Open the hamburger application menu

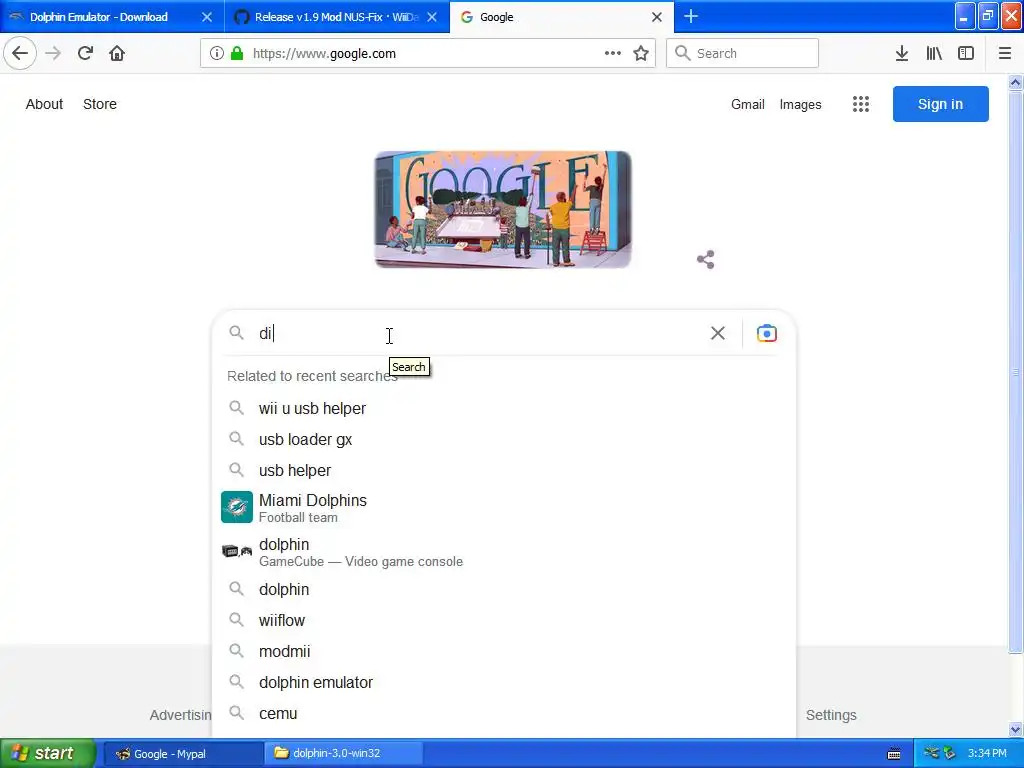click(1004, 54)
